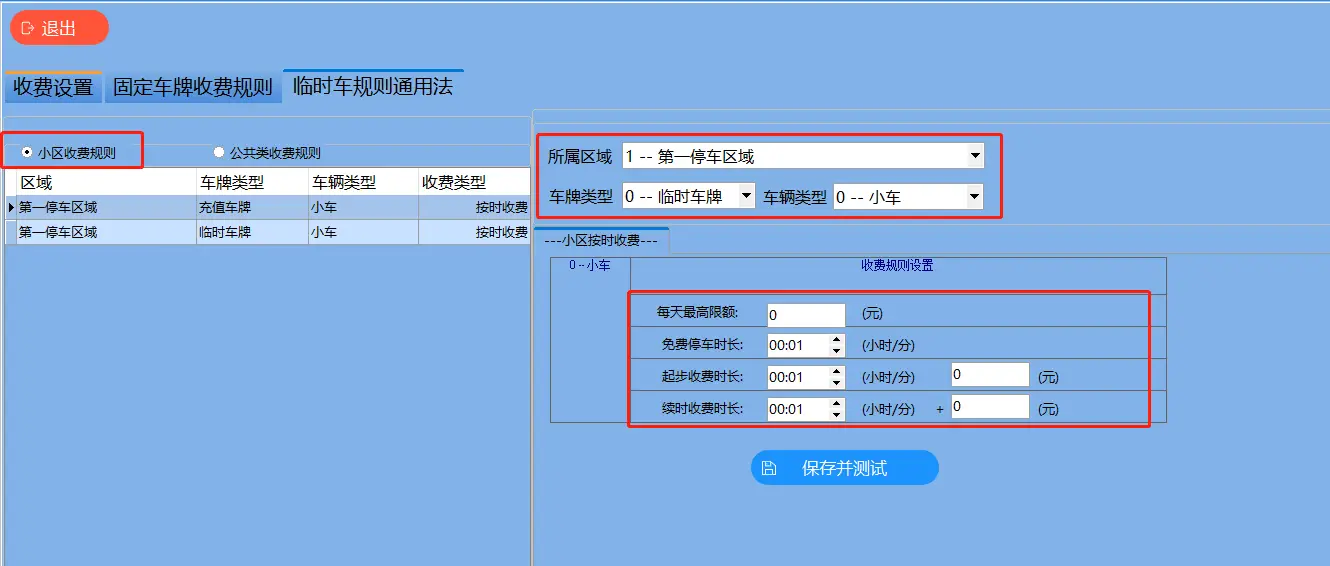Click the 起步收费时长 time field
Viewport: 1330px width, 566px height.
tap(798, 377)
